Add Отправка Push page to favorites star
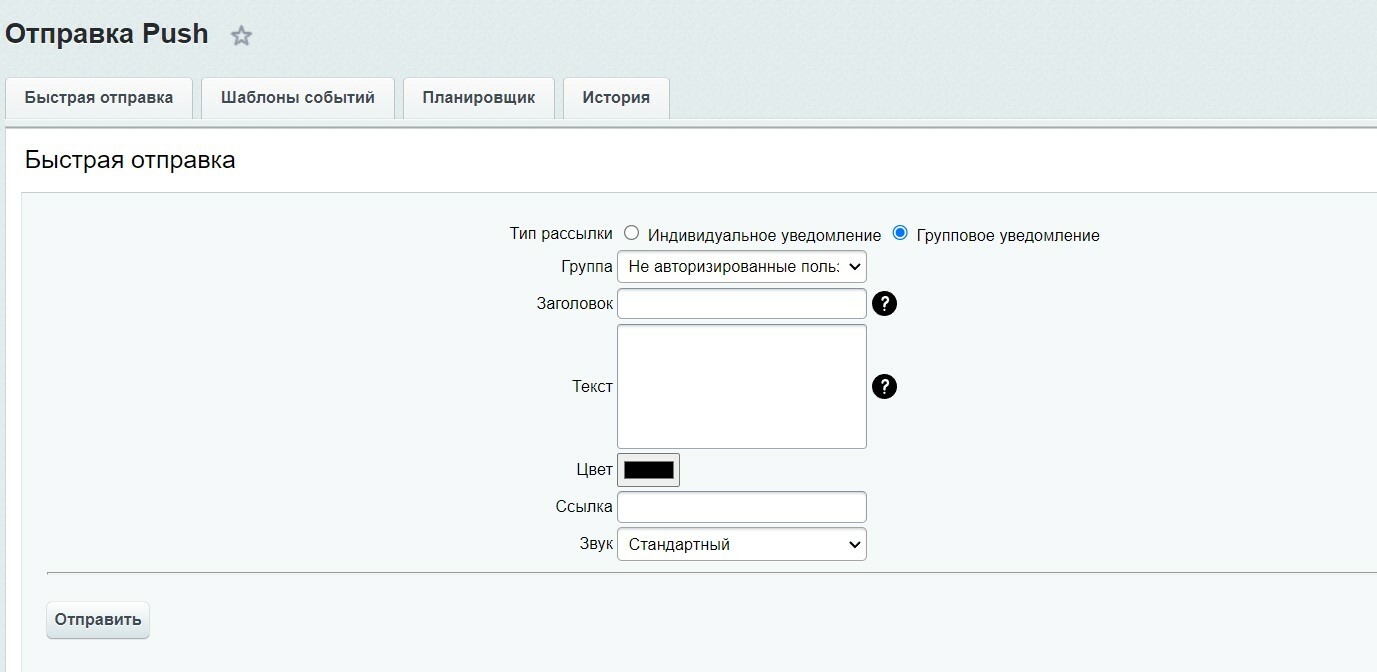This screenshot has width=1377, height=672. click(241, 36)
